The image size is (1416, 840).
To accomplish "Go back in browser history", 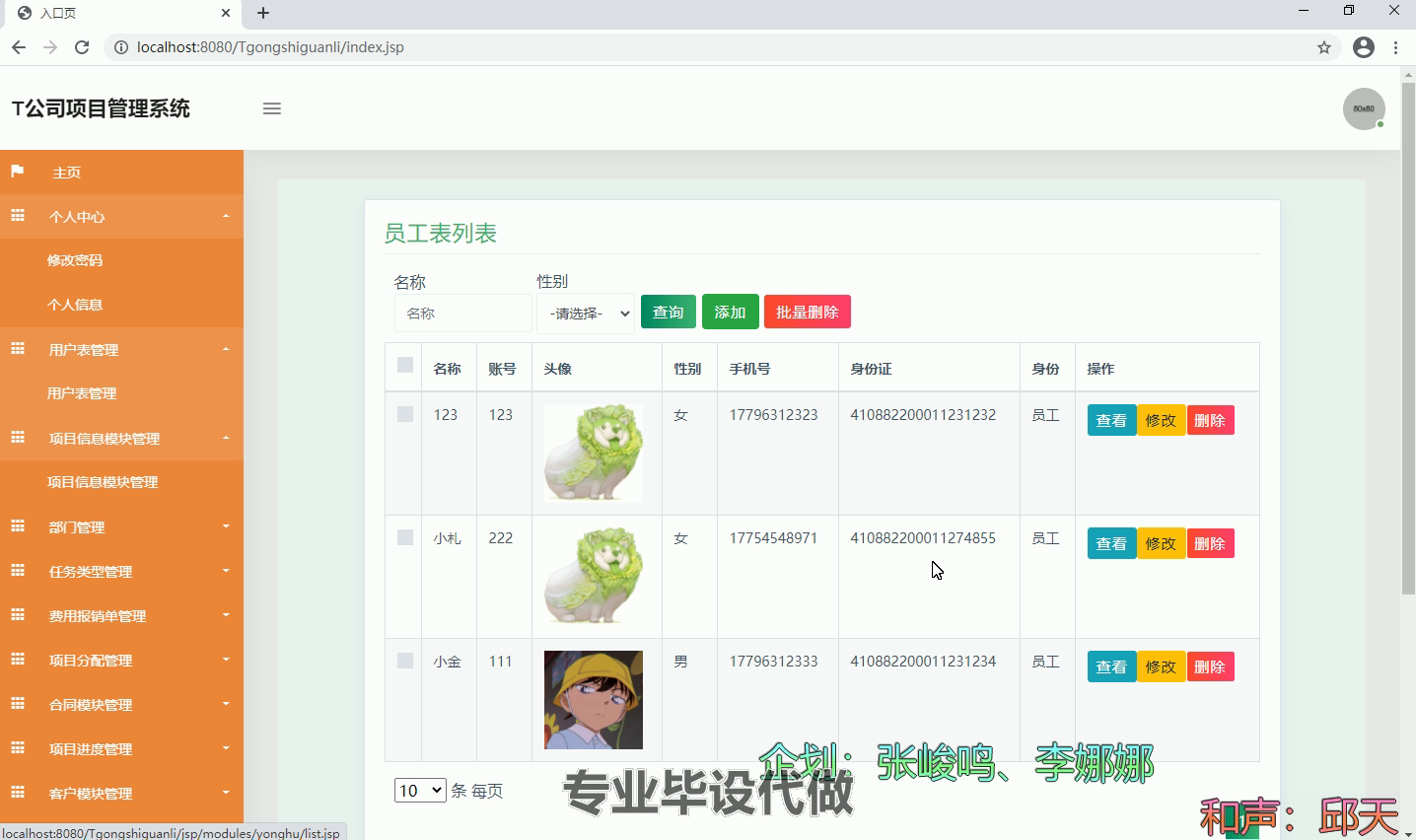I will tap(19, 47).
